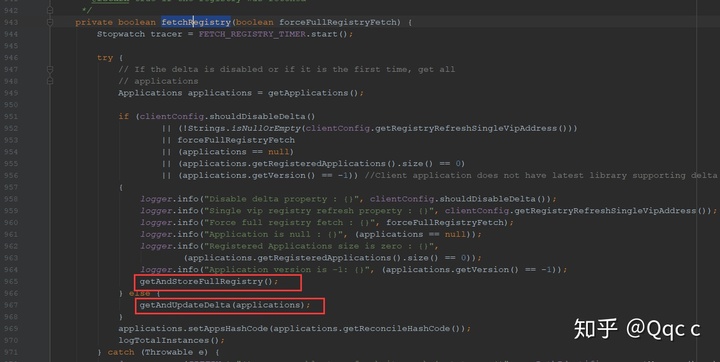Click FETCH_REGISTRY_TIMER constant on line 944

pos(252,34)
